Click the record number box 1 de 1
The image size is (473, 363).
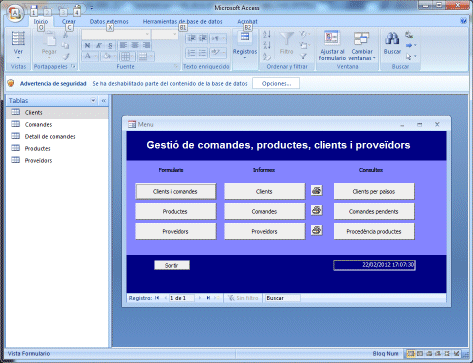click(x=181, y=298)
